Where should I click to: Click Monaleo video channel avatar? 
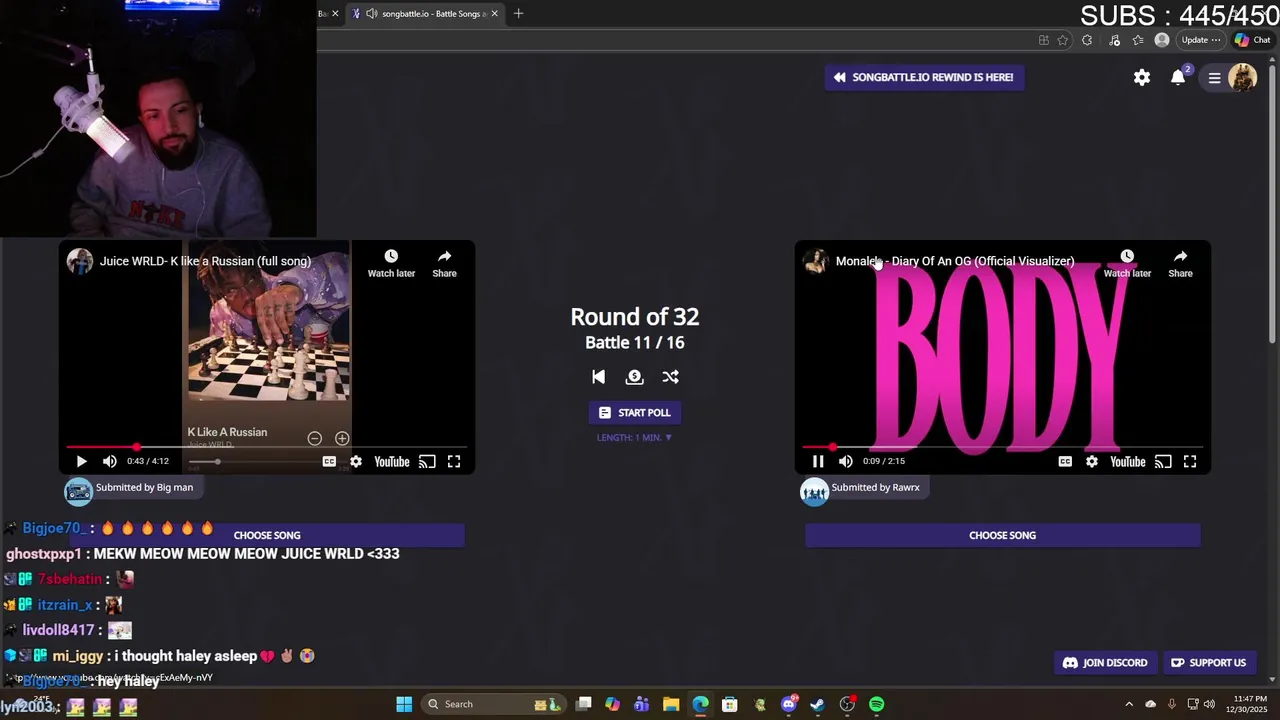pyautogui.click(x=816, y=261)
